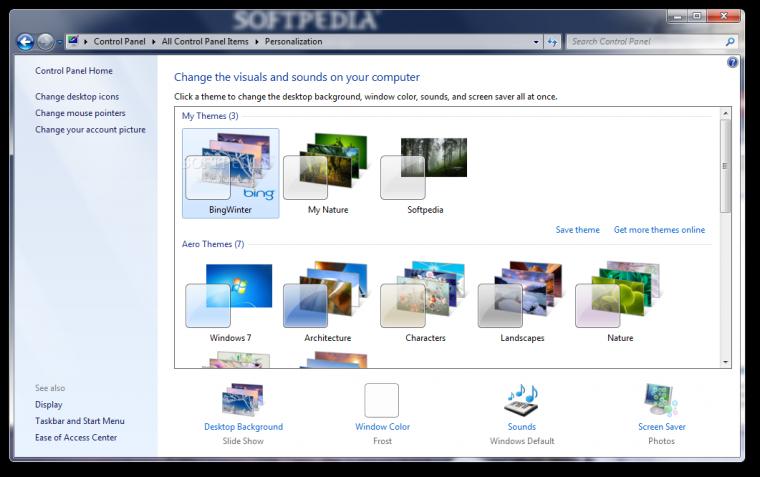The image size is (760, 477).
Task: Select Personalization breadcrumb segment
Action: pyautogui.click(x=293, y=42)
